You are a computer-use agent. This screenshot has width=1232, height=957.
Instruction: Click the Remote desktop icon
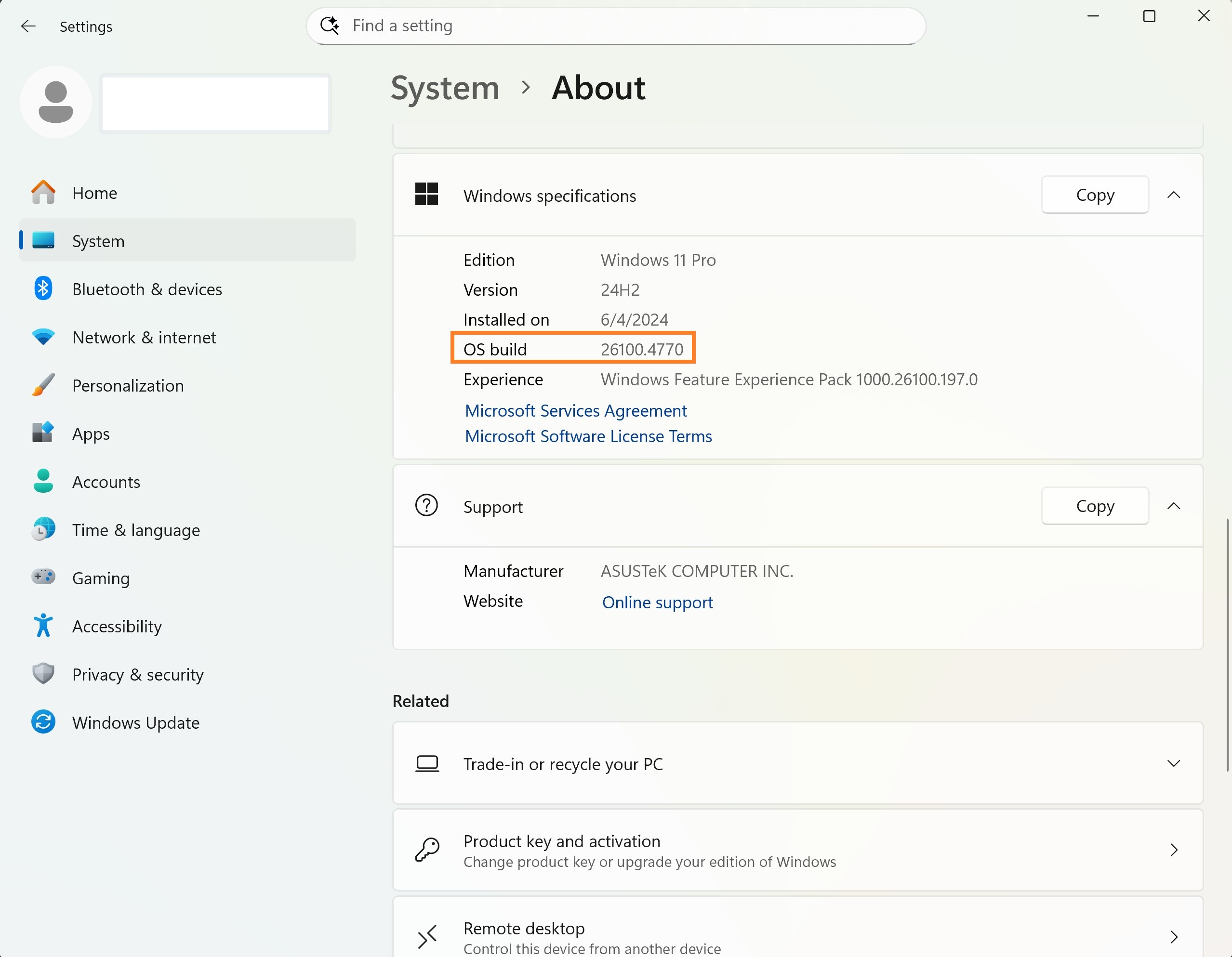427,936
